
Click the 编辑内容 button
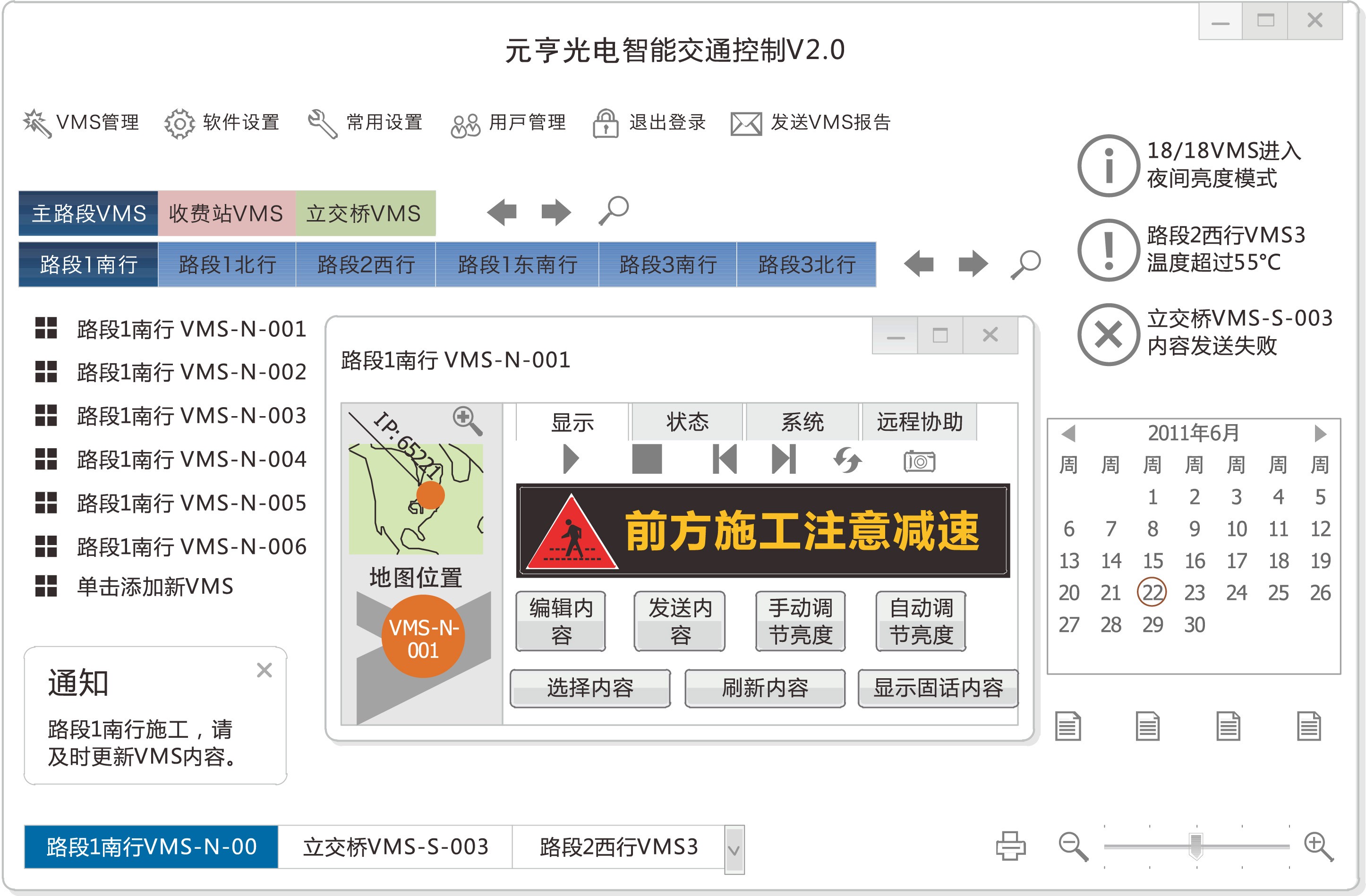point(561,621)
